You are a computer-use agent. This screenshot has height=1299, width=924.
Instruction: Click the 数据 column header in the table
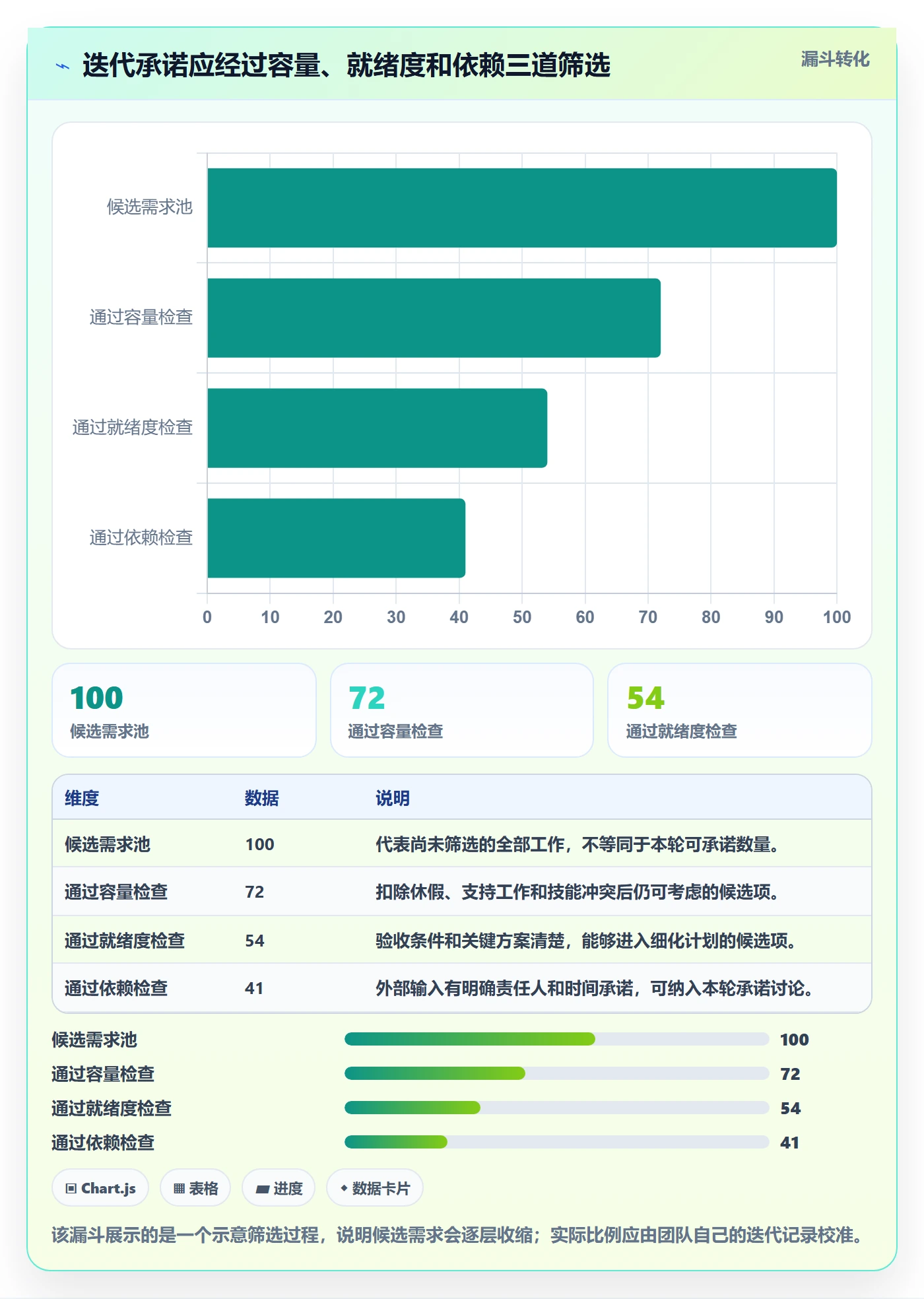click(x=262, y=798)
